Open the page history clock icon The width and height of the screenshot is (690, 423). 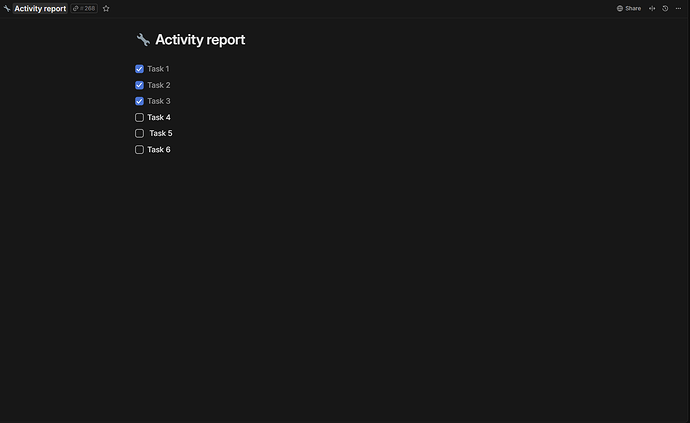665,8
